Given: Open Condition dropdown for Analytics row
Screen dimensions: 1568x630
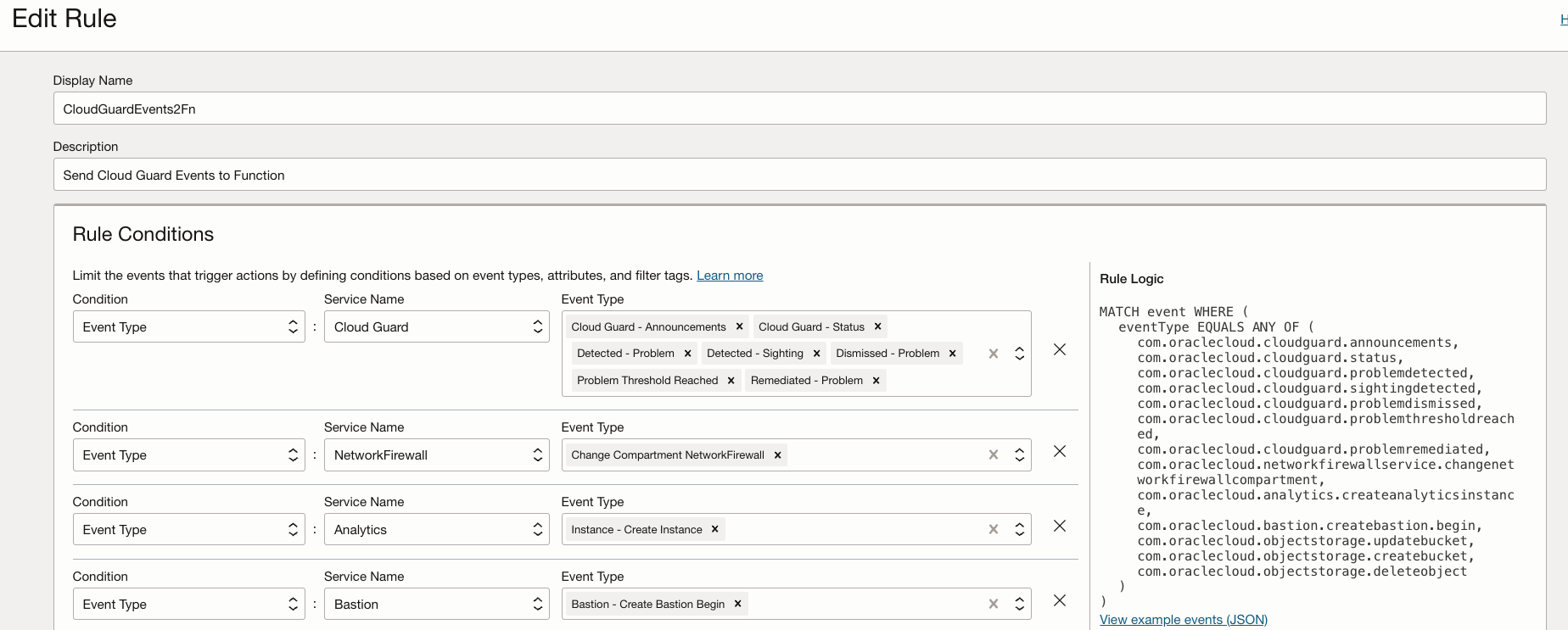Looking at the screenshot, I should 189,530.
